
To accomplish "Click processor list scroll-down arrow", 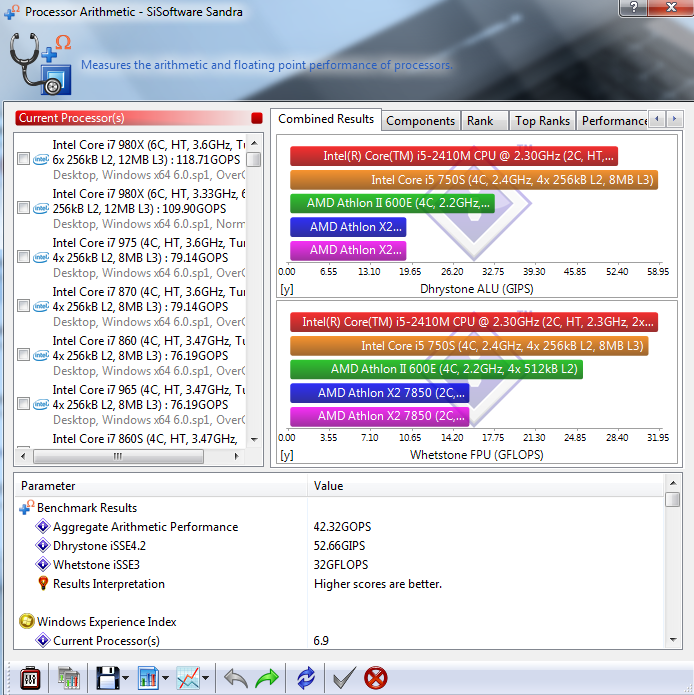I will [x=254, y=440].
